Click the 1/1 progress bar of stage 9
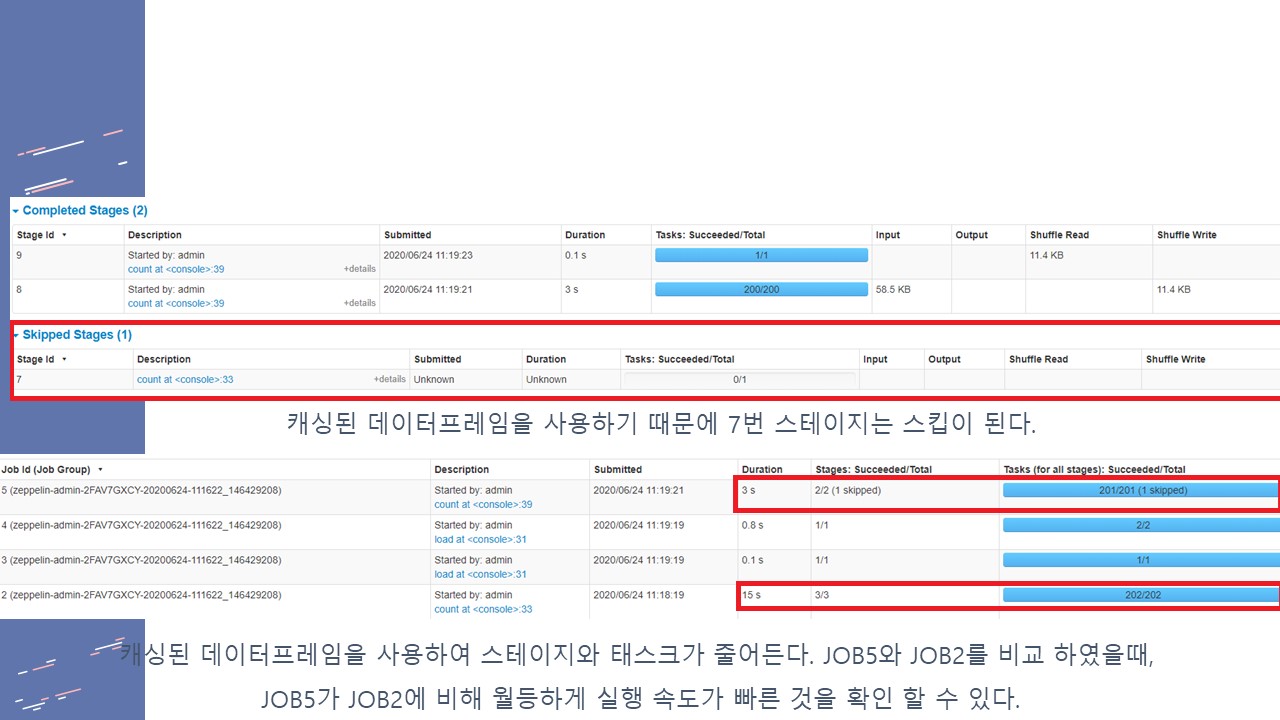This screenshot has height=720, width=1280. pos(761,255)
